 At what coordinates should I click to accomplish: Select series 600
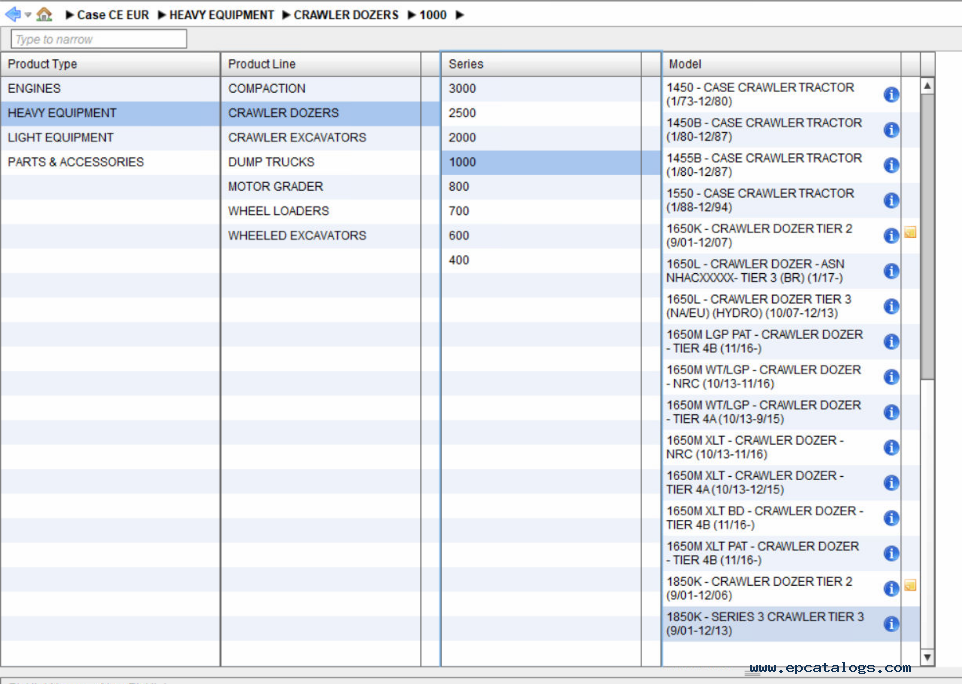point(551,236)
